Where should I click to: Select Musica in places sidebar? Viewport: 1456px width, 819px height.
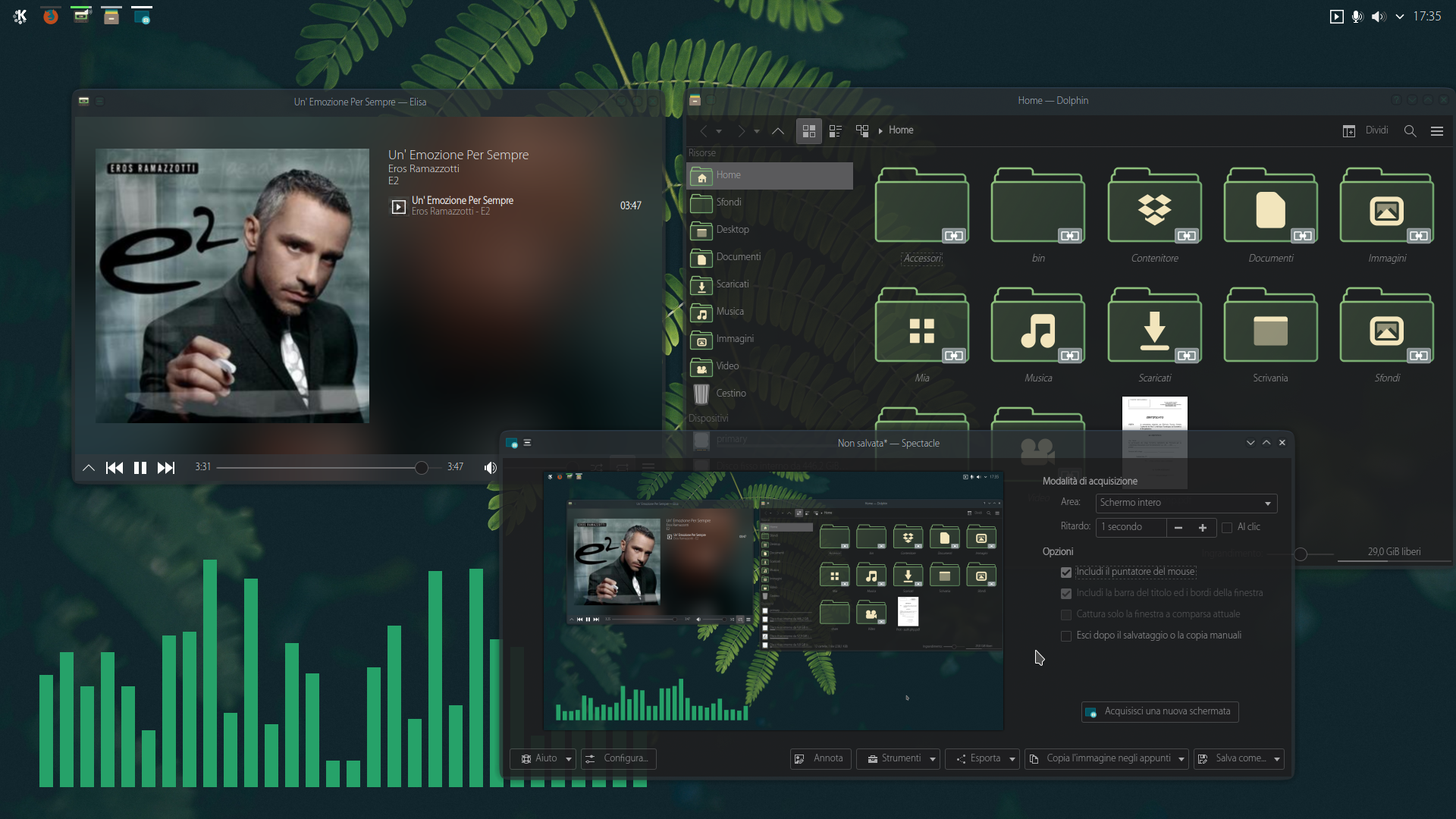[x=770, y=312]
